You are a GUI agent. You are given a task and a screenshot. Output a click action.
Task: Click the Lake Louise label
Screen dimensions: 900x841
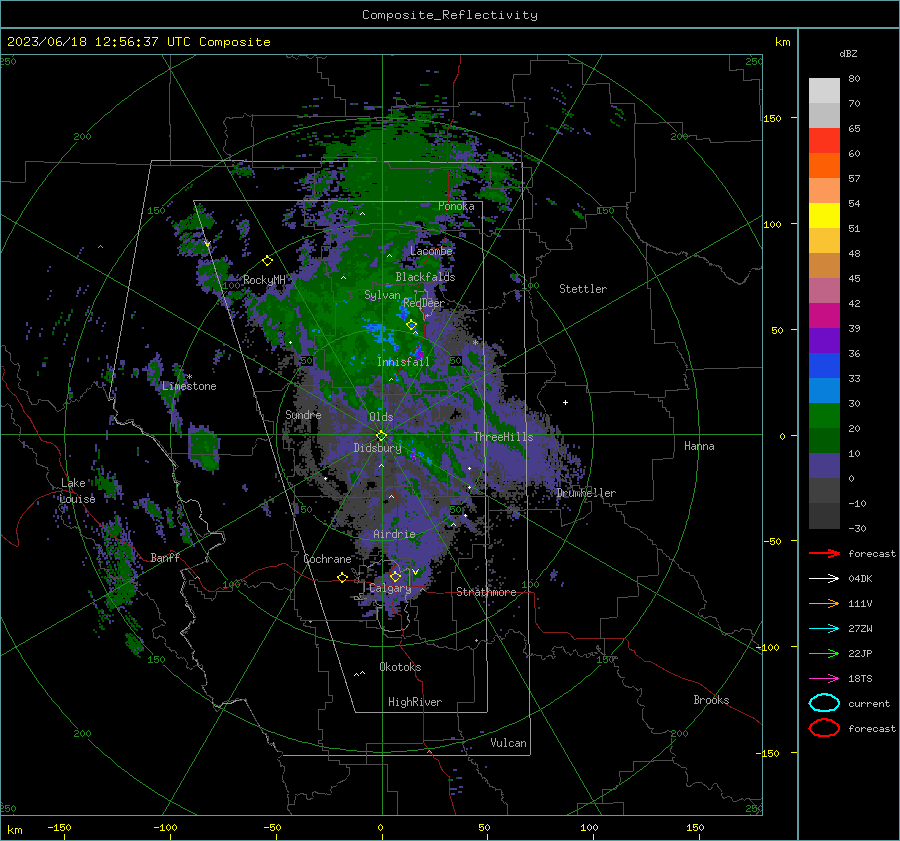77,491
